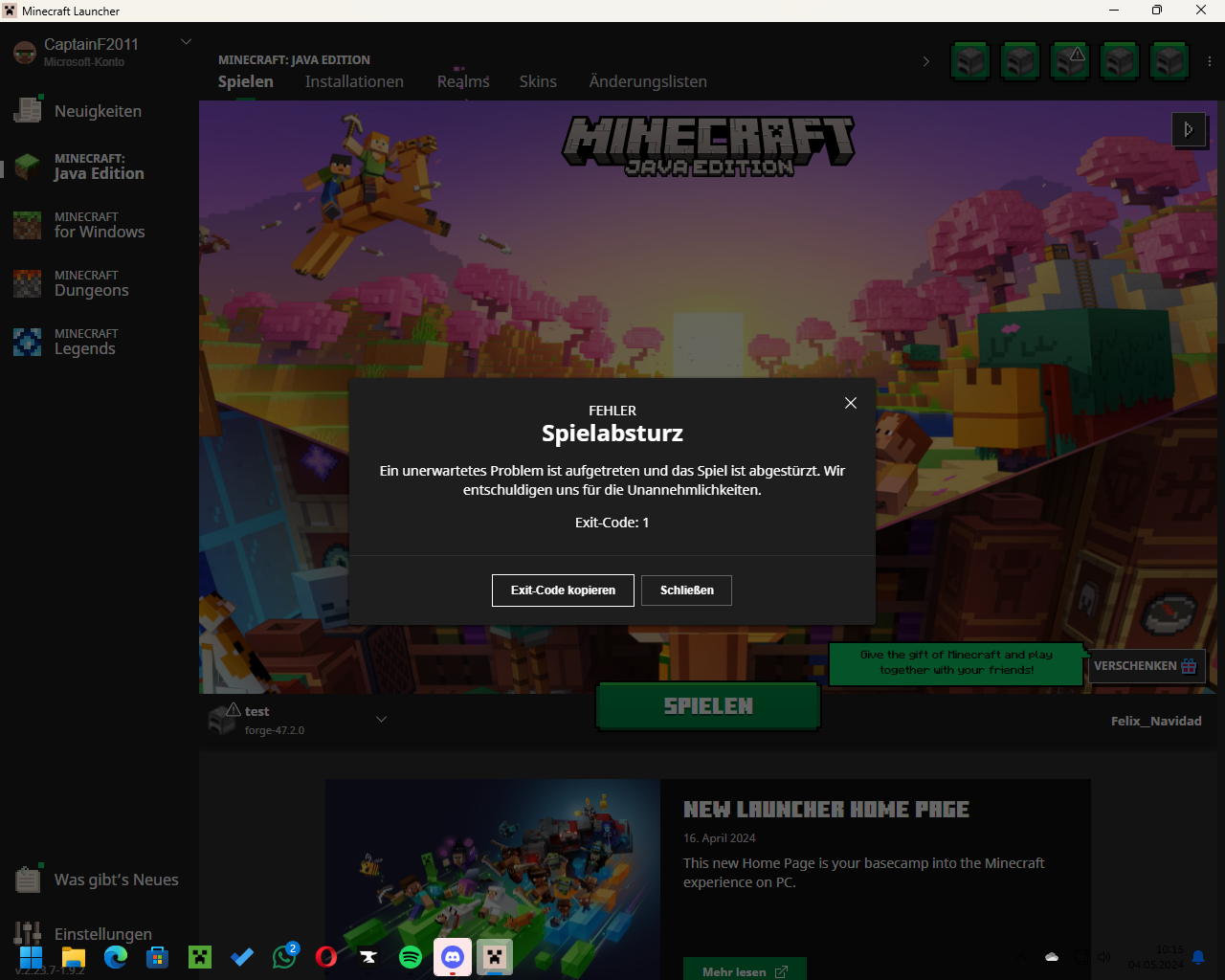
Task: Expand the hidden installations chevron near the furnace icons
Action: coord(925,60)
